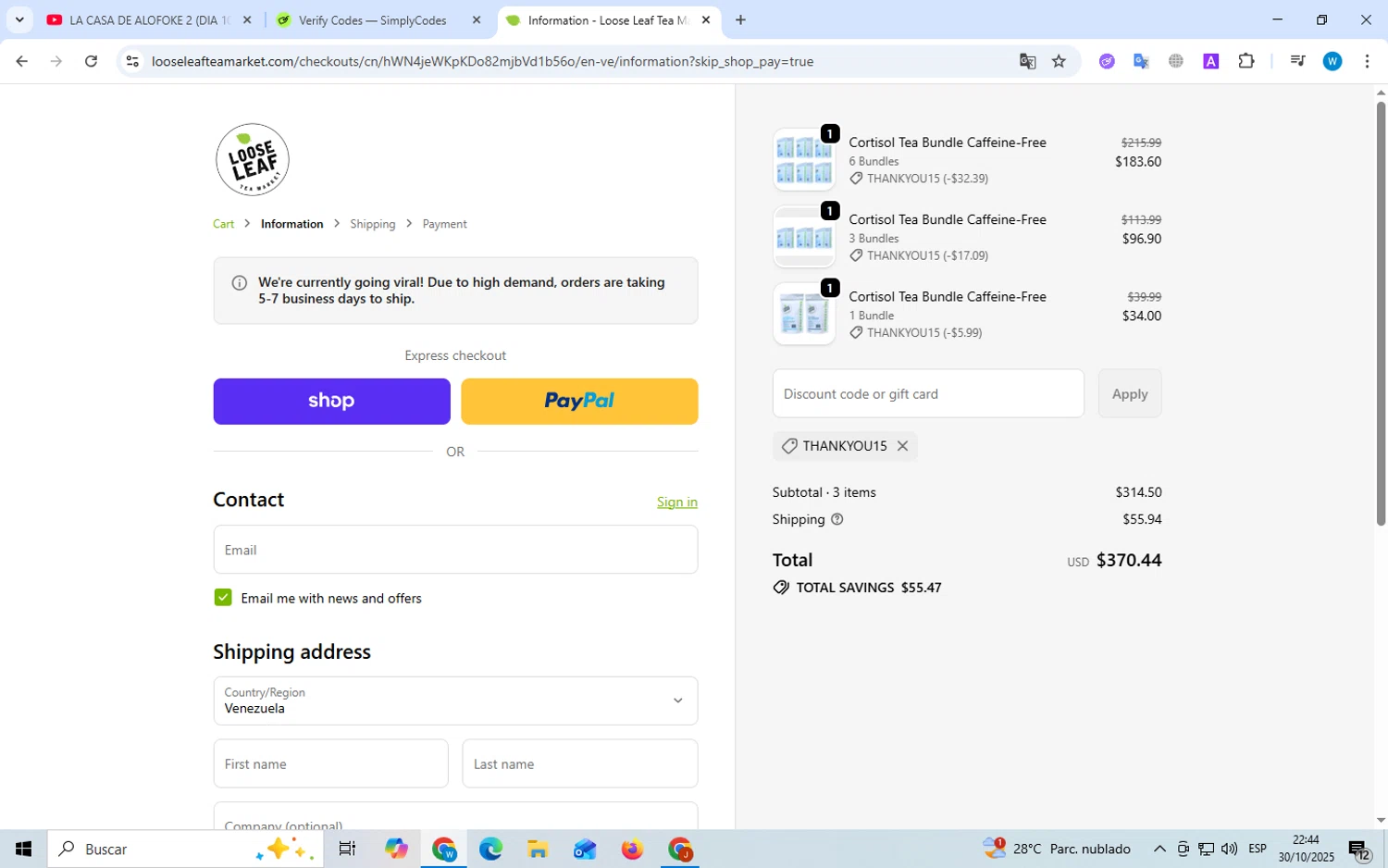This screenshot has height=868, width=1388.
Task: Pay with PayPal express button
Action: (x=579, y=401)
